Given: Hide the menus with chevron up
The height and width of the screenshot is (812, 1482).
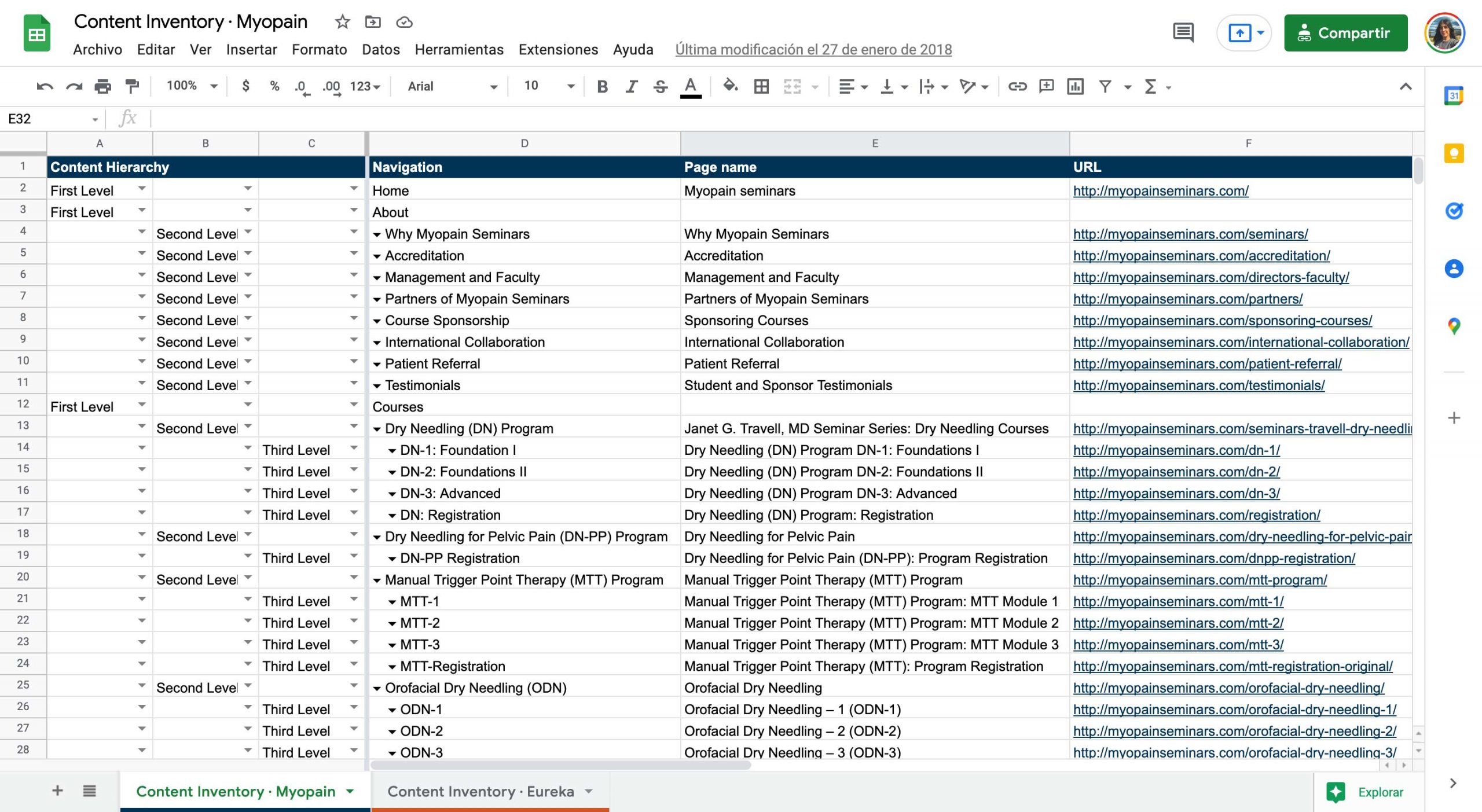Looking at the screenshot, I should coord(1406,87).
